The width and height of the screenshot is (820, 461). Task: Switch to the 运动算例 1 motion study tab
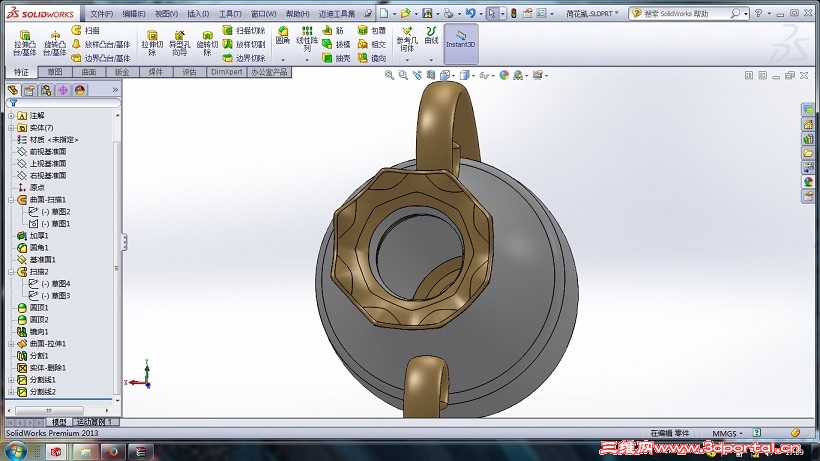pos(95,422)
